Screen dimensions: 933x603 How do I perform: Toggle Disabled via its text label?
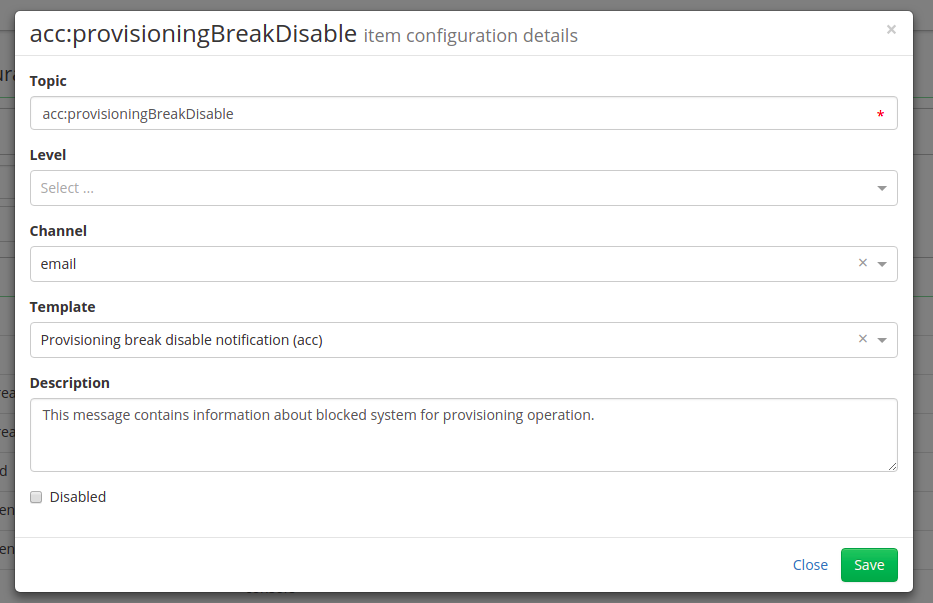point(77,497)
